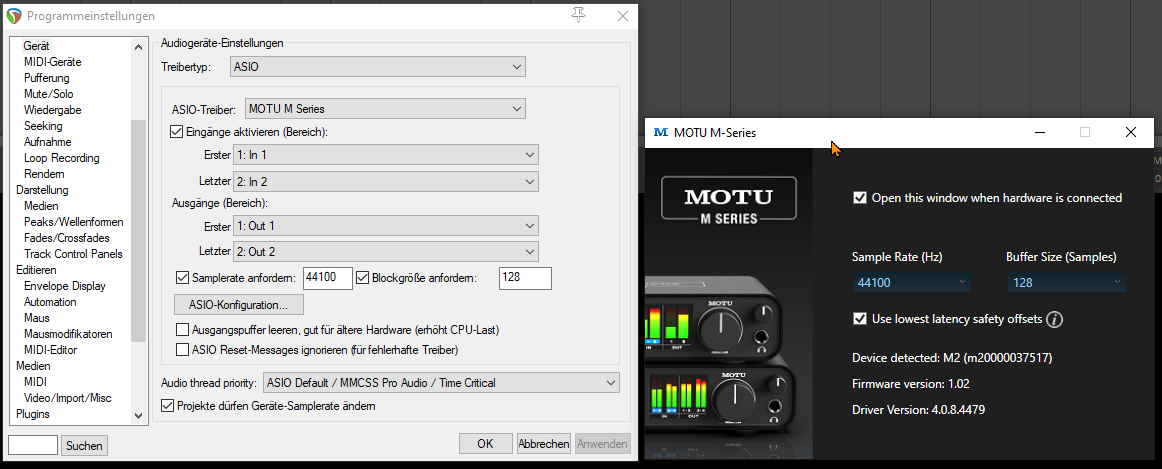Viewport: 1162px width, 469px height.
Task: Select Fades/Crossfades in settings tree
Action: [67, 238]
